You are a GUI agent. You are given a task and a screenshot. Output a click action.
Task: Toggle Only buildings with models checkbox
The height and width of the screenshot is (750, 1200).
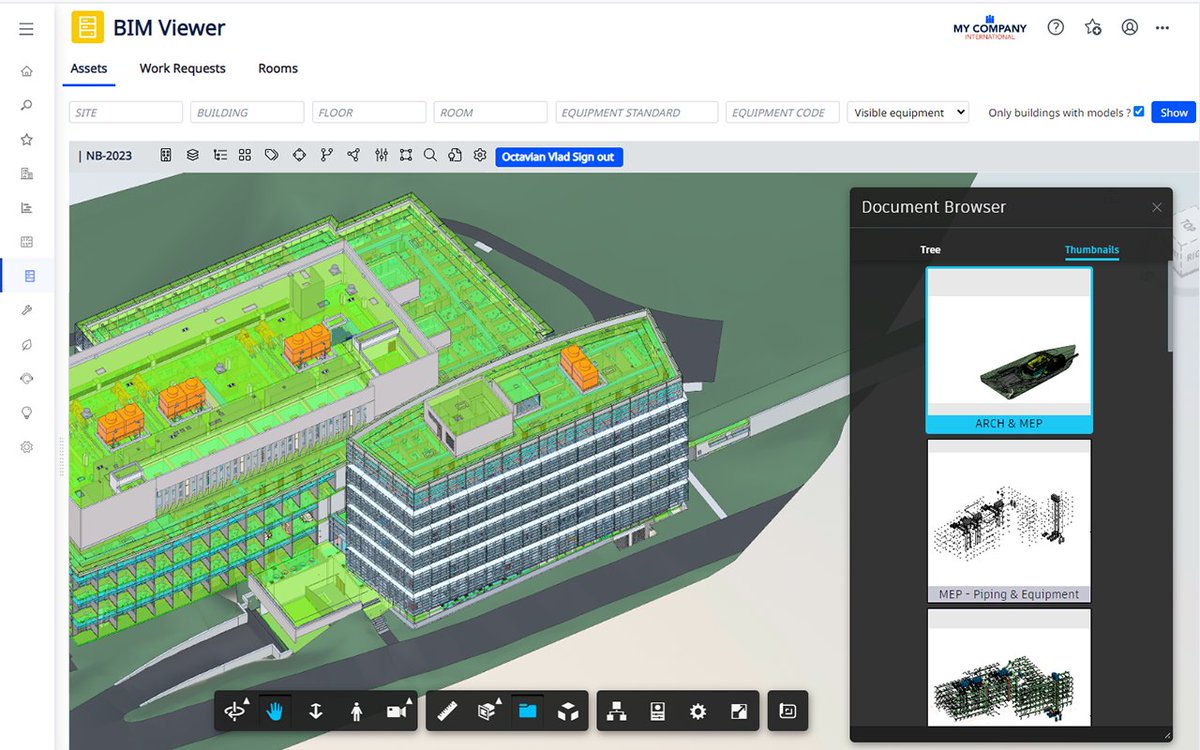pos(1139,112)
